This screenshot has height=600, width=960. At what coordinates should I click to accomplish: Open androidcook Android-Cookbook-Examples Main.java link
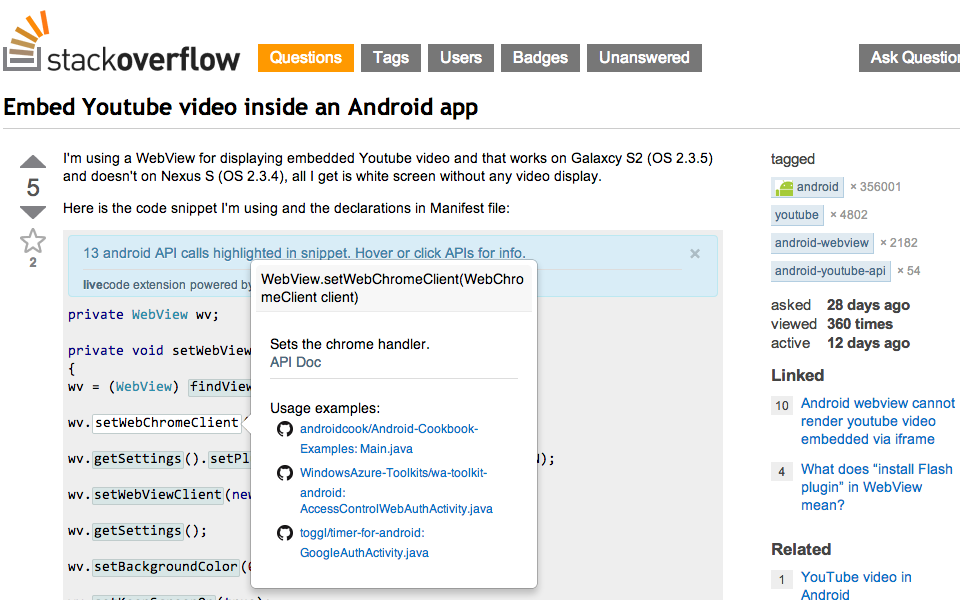tap(389, 438)
